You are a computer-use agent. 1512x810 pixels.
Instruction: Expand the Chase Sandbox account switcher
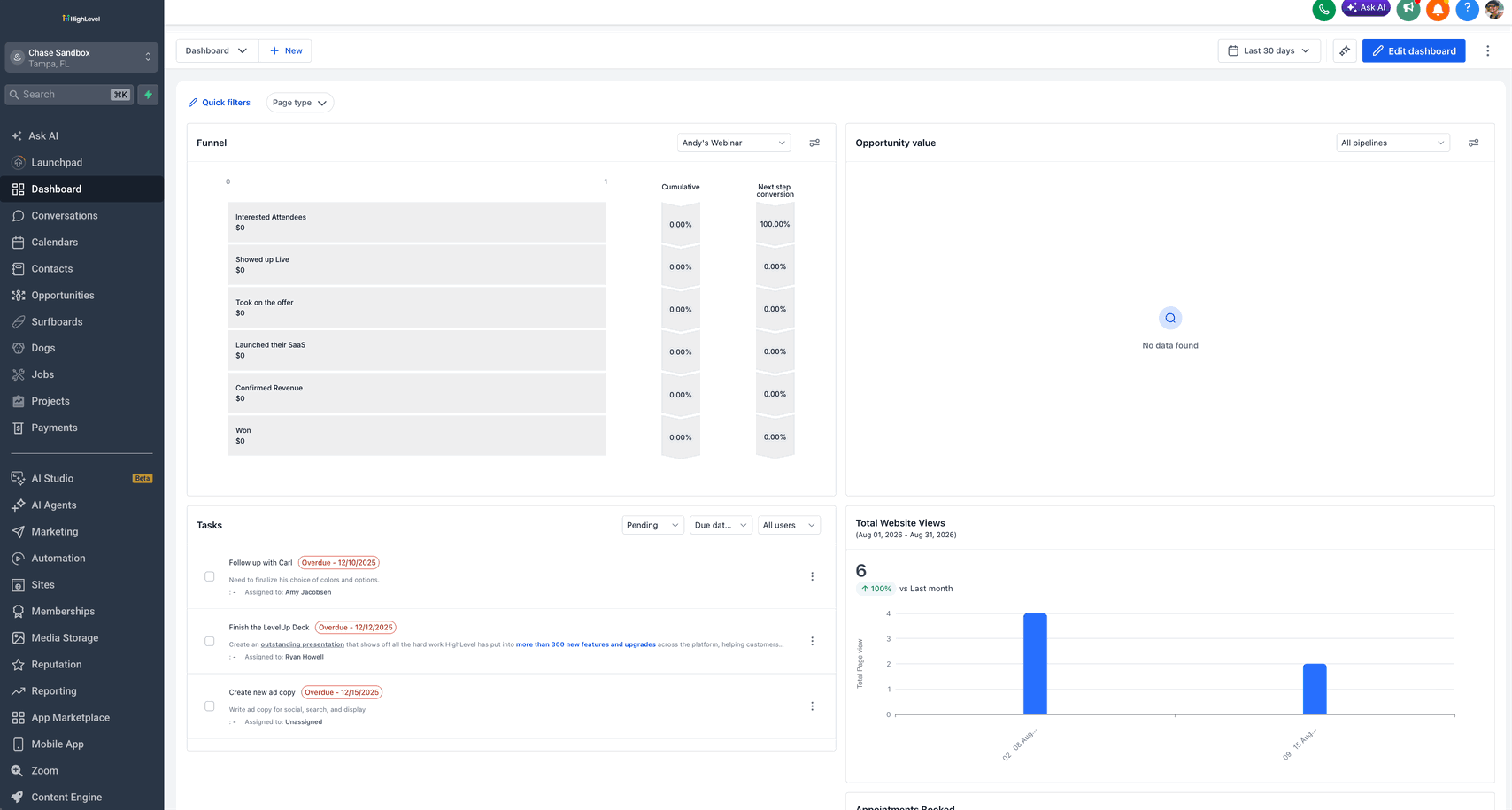81,58
